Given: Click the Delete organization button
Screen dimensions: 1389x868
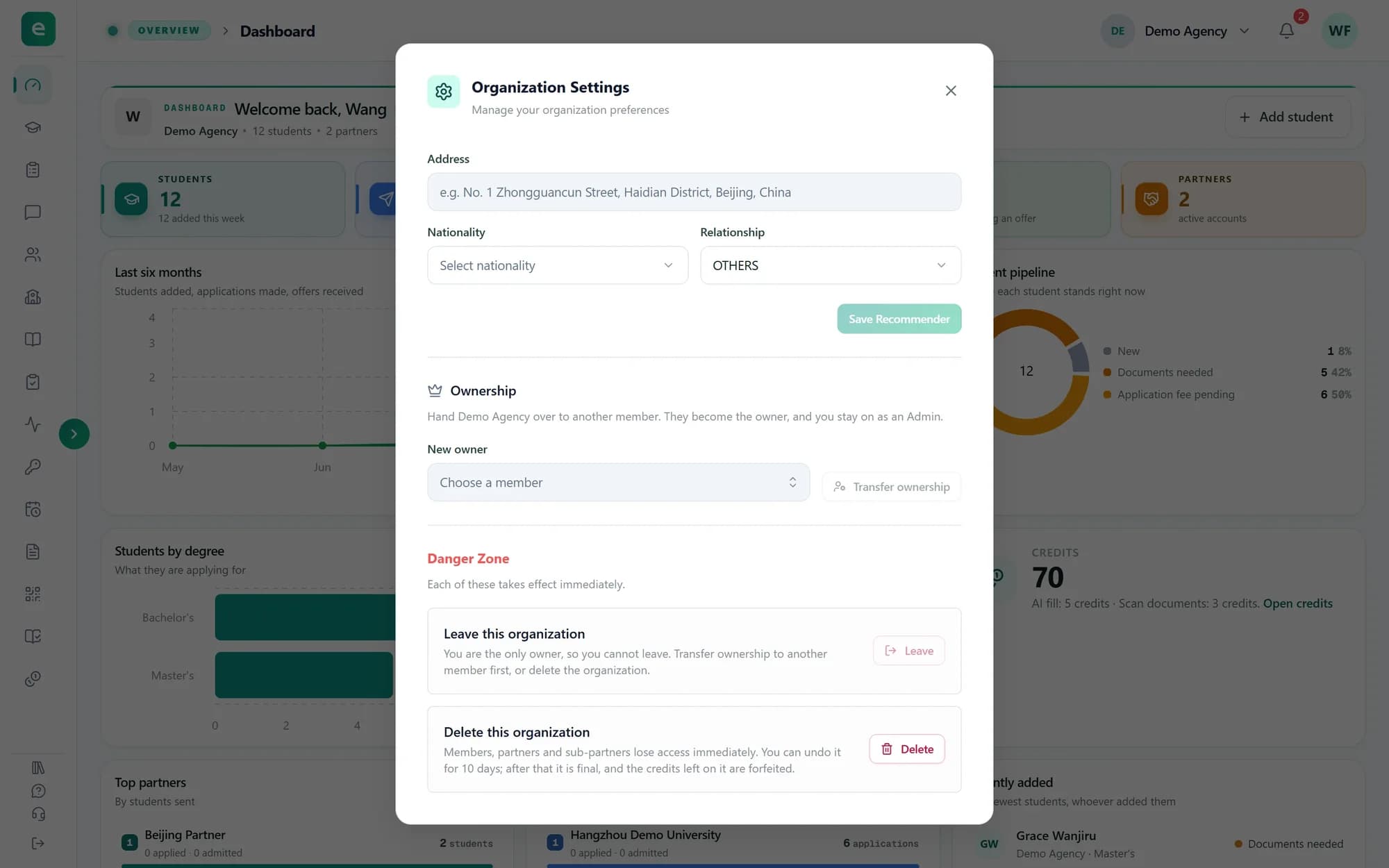Looking at the screenshot, I should point(907,749).
